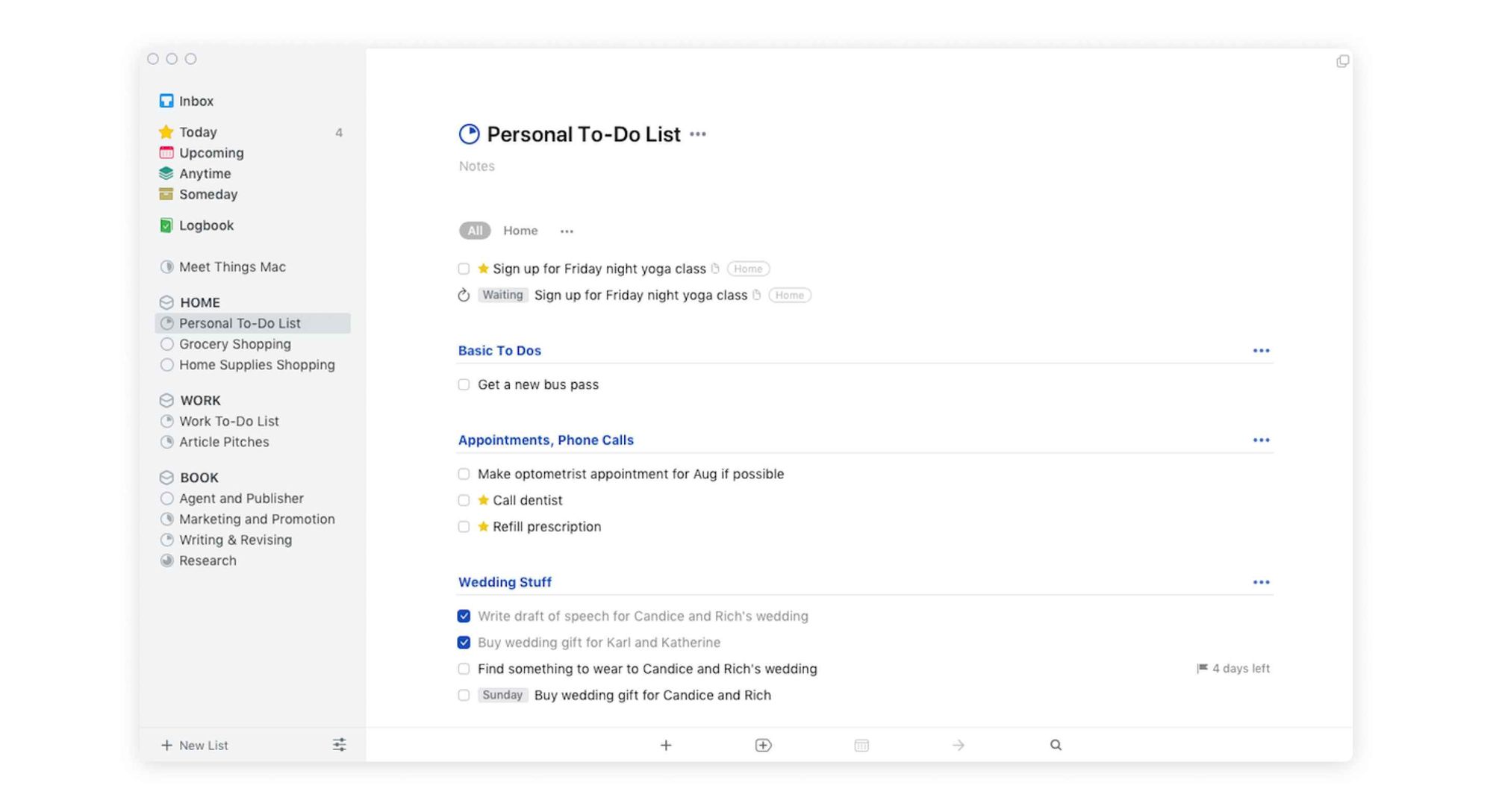Click the Notes input field area
The width and height of the screenshot is (1493, 812).
coord(477,165)
